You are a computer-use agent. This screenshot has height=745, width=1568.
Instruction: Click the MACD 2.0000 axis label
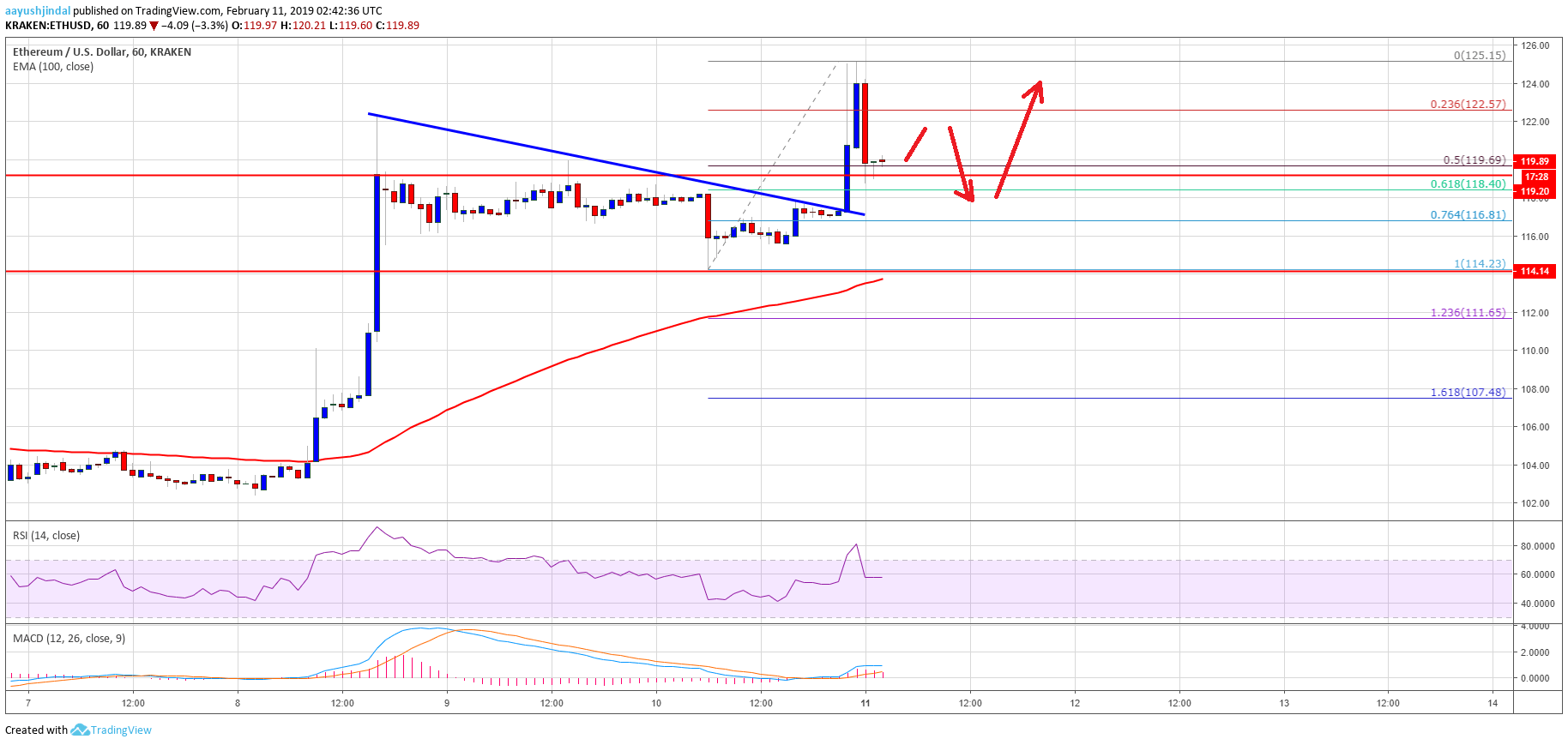pos(1535,652)
